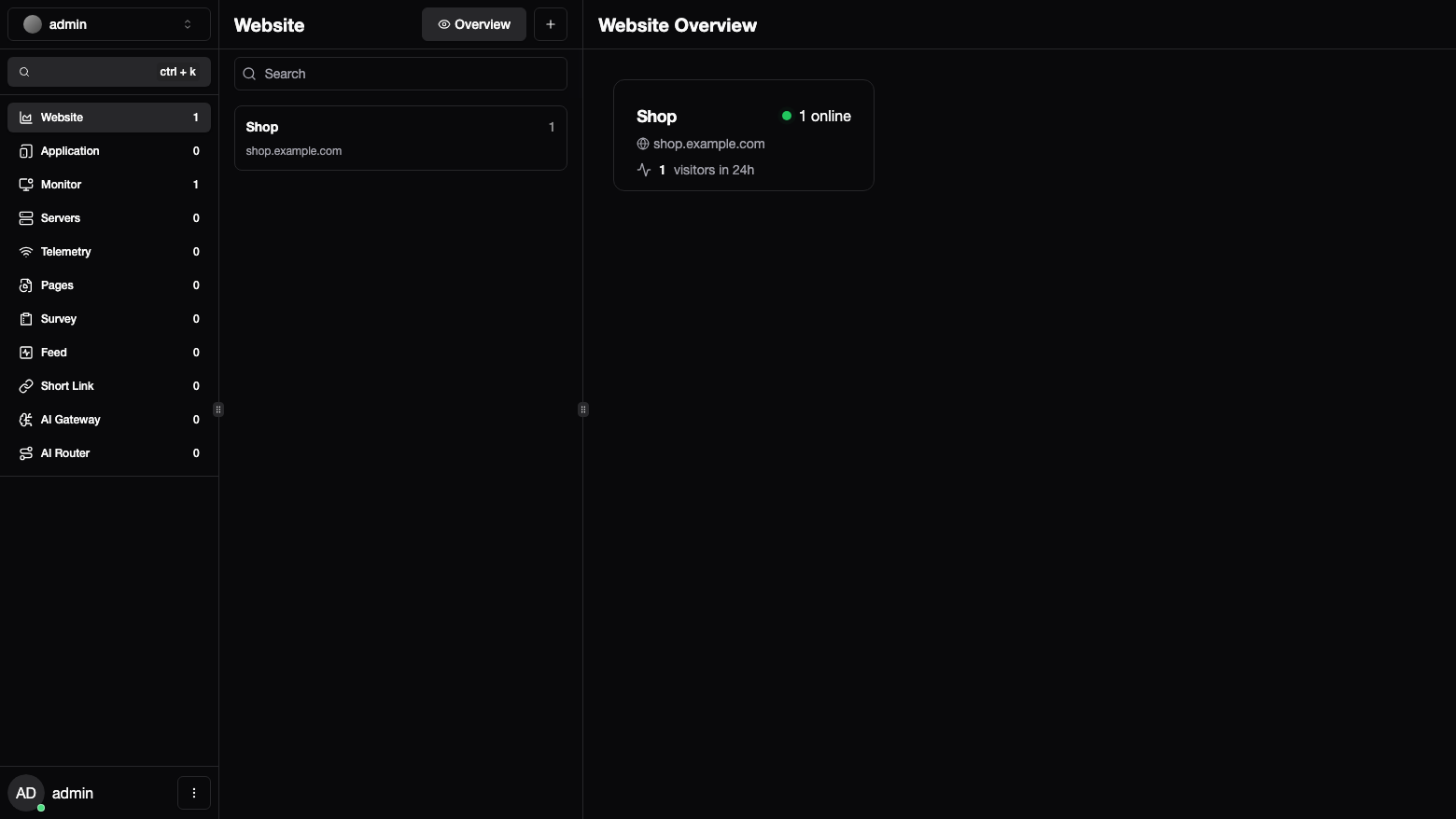Click the AI Gateway icon

pos(26,420)
